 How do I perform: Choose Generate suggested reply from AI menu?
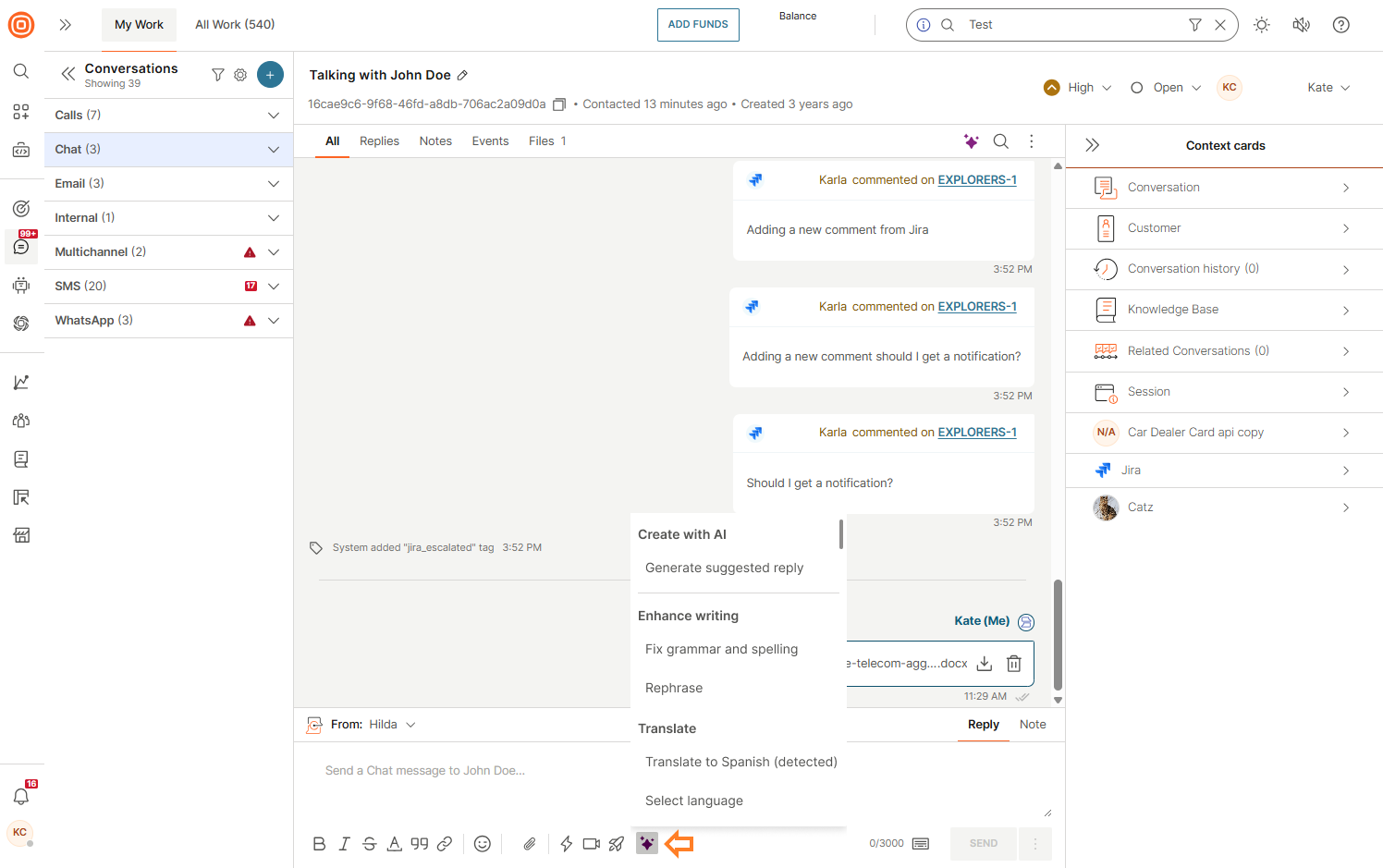pos(724,568)
